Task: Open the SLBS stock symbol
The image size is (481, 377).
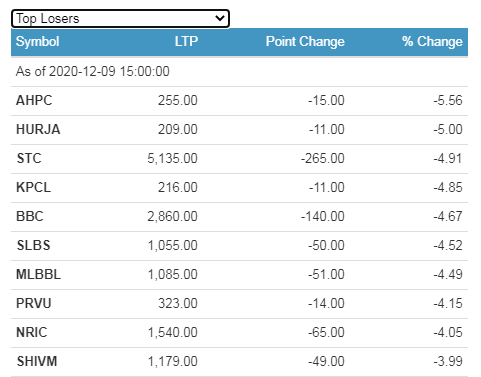Action: [x=33, y=245]
